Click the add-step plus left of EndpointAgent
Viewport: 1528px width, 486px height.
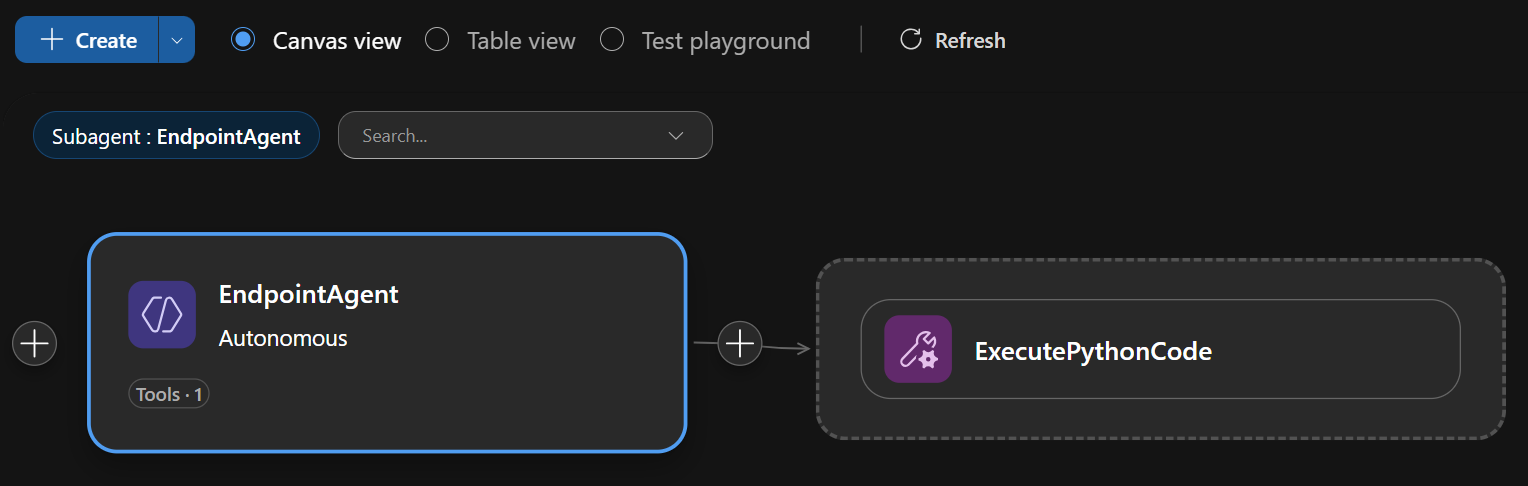point(35,343)
